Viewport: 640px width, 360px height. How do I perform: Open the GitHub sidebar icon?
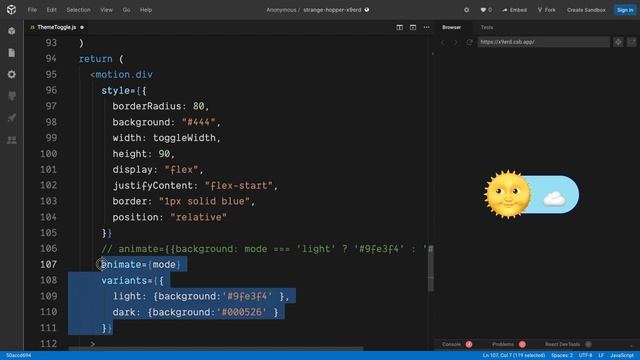point(11,96)
